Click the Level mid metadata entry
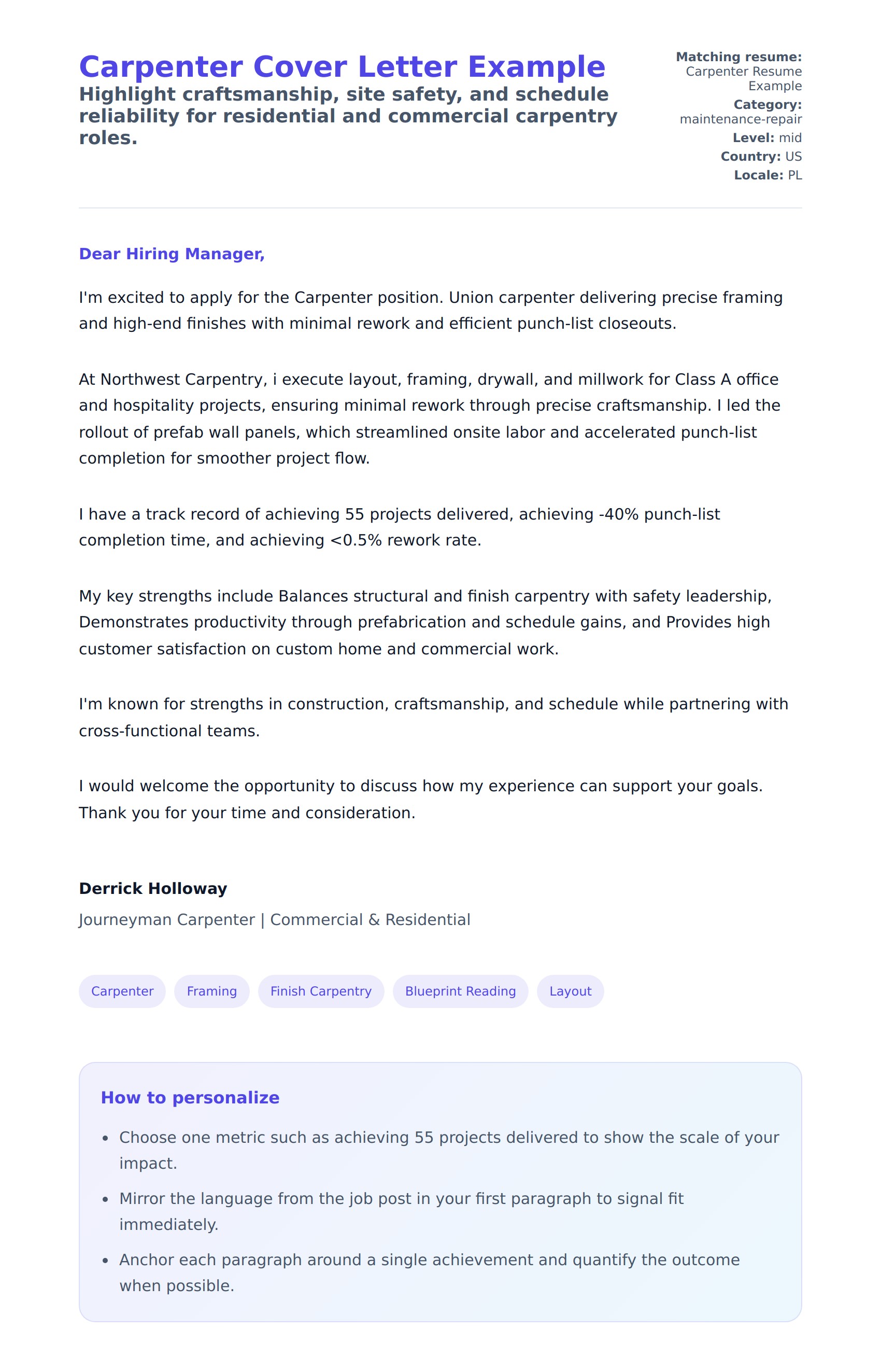The height and width of the screenshot is (1372, 881). click(x=766, y=138)
